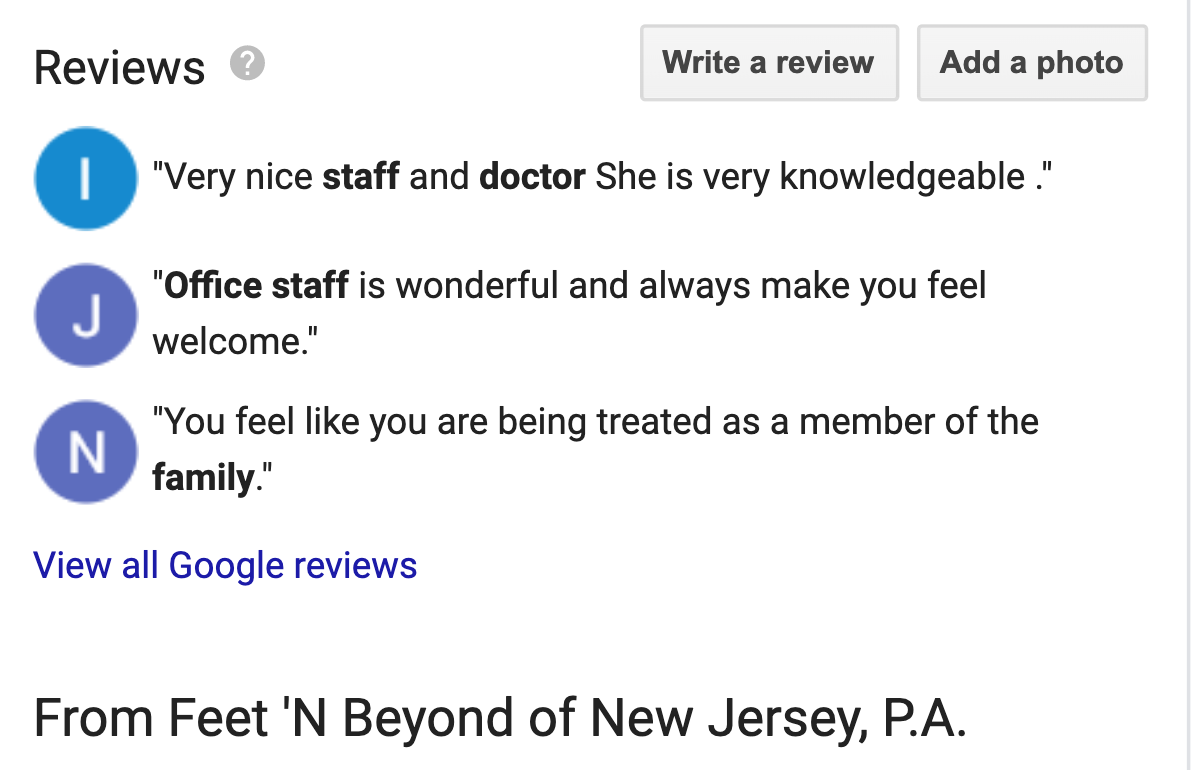The height and width of the screenshot is (770, 1196).
Task: Click the purple "N" reviewer avatar
Action: tap(85, 451)
